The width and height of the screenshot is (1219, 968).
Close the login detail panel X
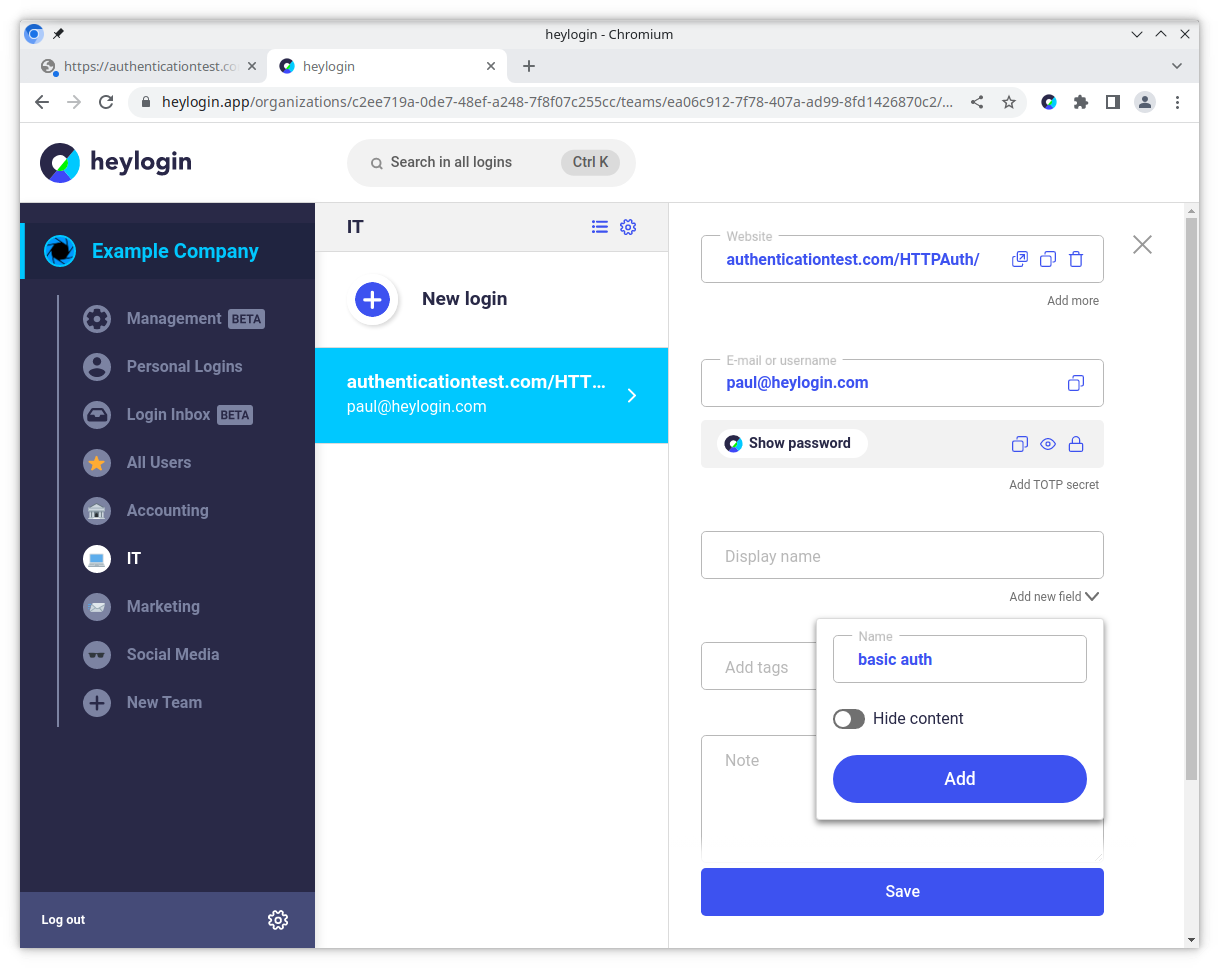coord(1142,245)
